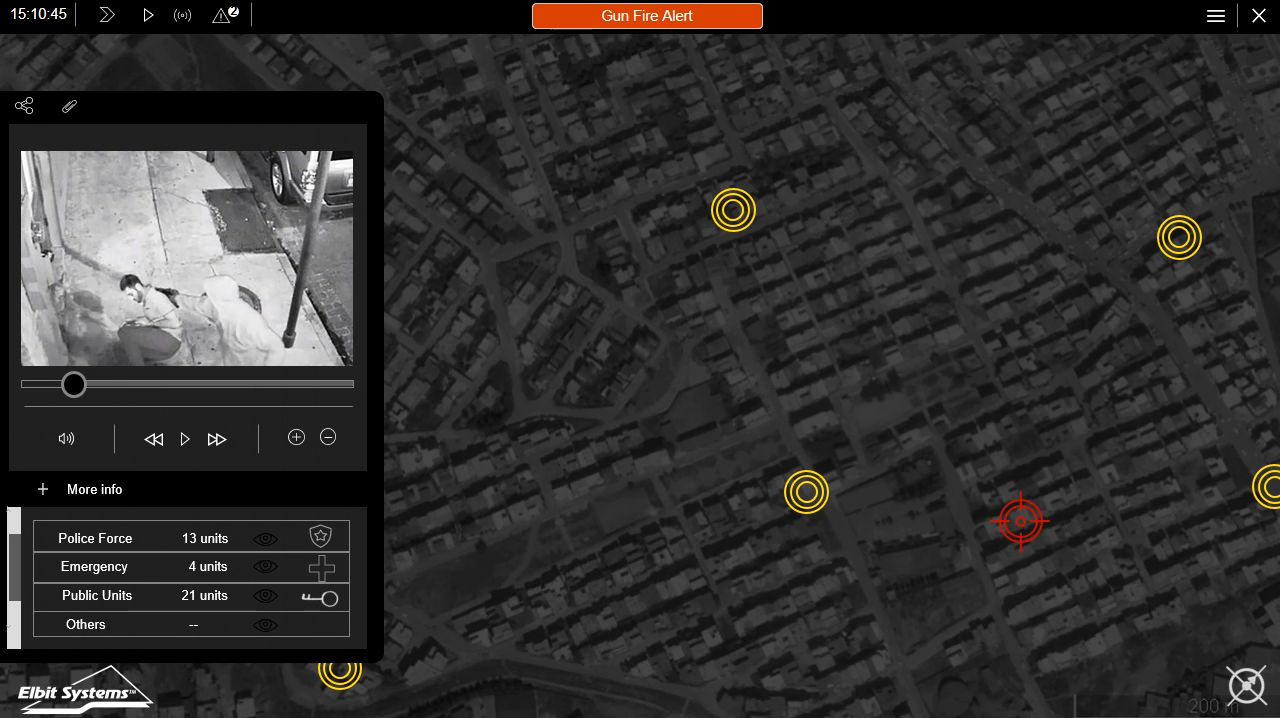This screenshot has width=1280, height=718.
Task: Expand the More info section
Action: coord(43,489)
